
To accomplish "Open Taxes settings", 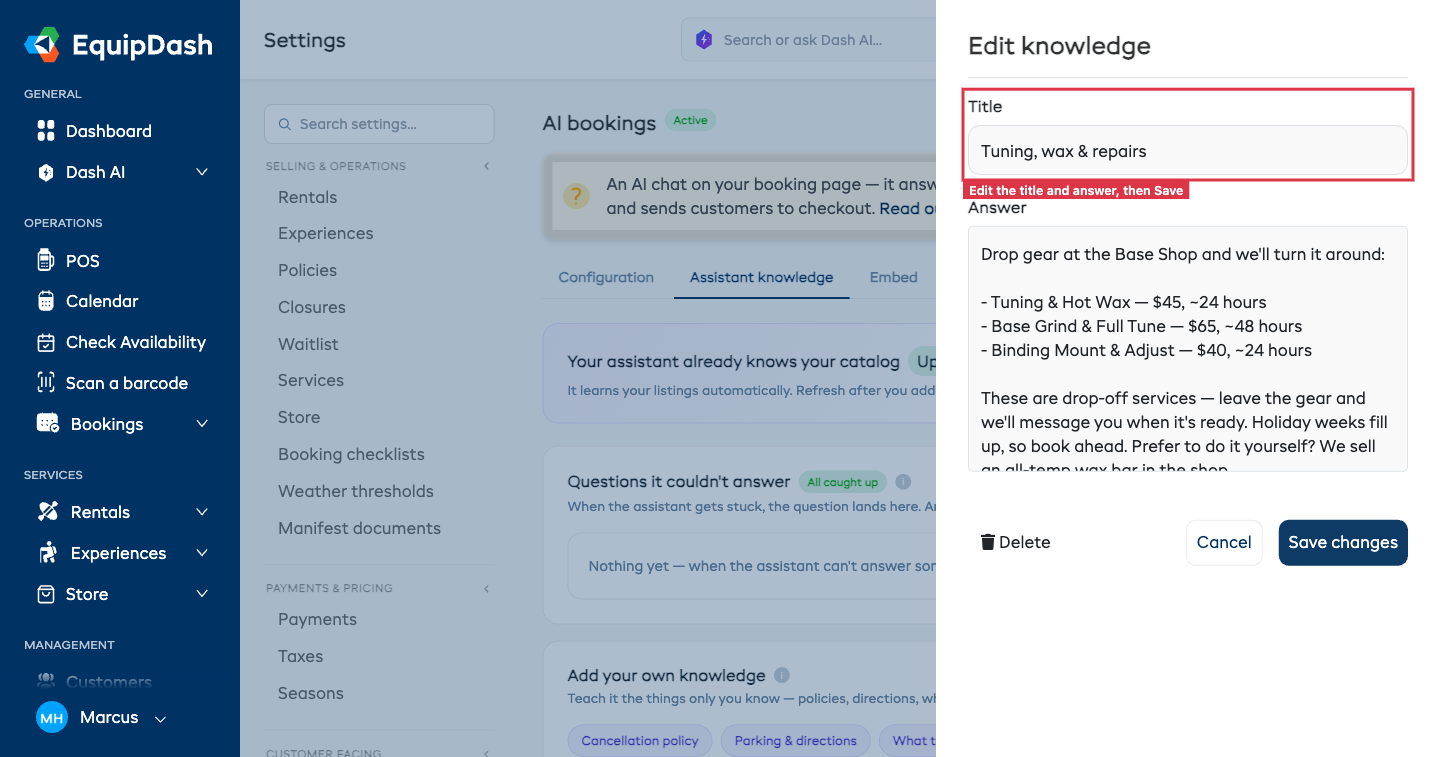I will 301,656.
